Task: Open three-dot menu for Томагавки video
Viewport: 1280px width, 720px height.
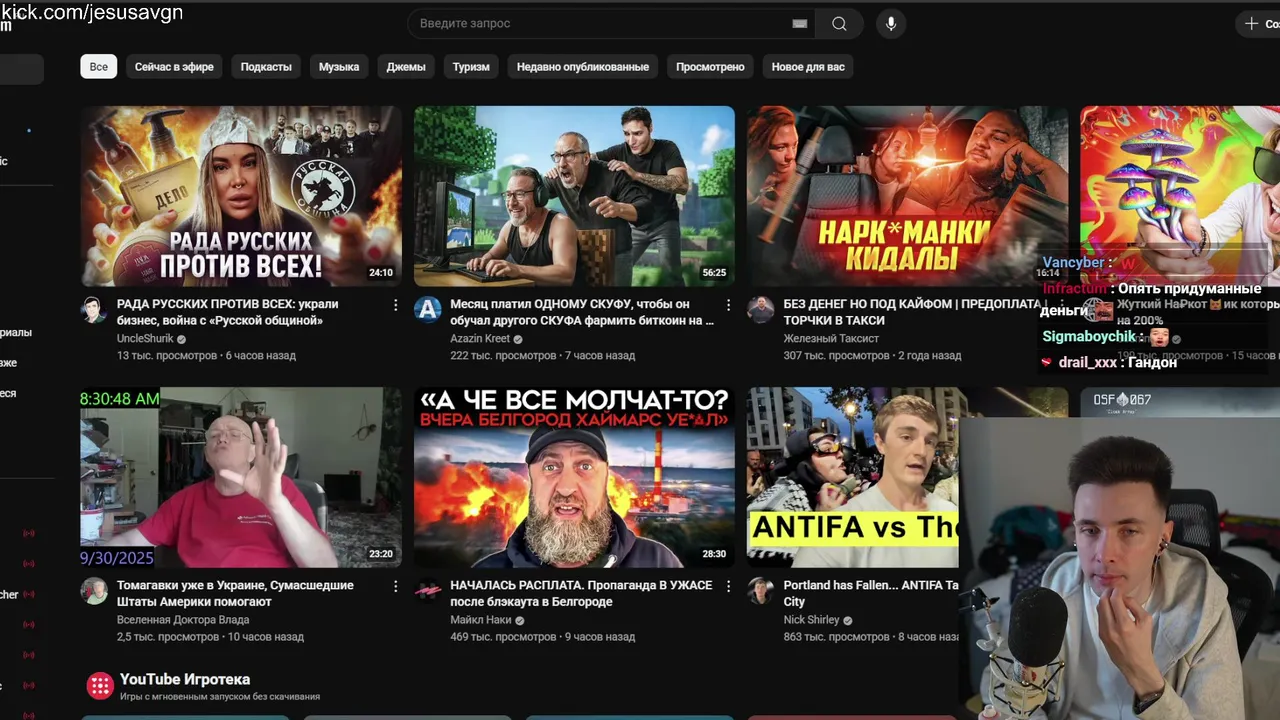Action: pos(395,586)
